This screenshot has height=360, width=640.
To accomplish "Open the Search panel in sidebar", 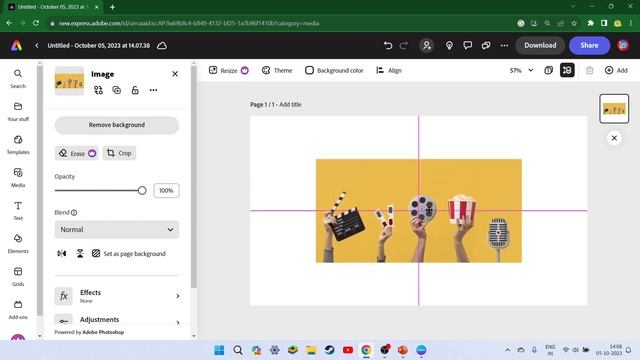I will coord(18,78).
